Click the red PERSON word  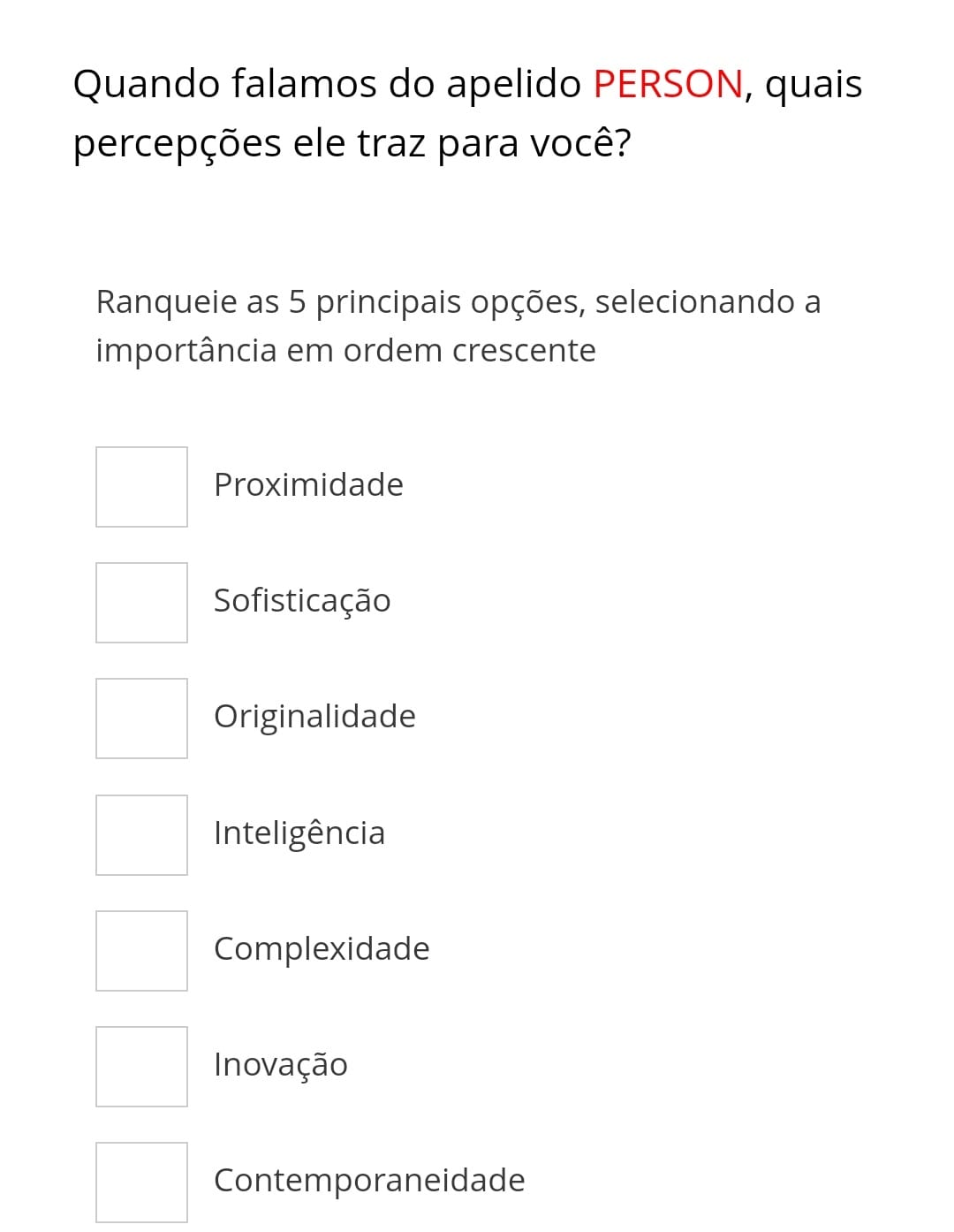pos(669,84)
